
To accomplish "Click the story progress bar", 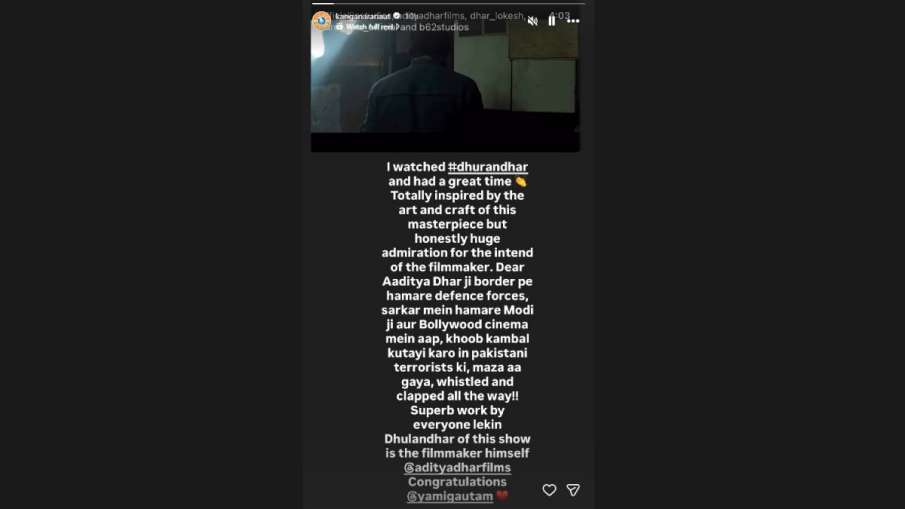I will coord(448,3).
